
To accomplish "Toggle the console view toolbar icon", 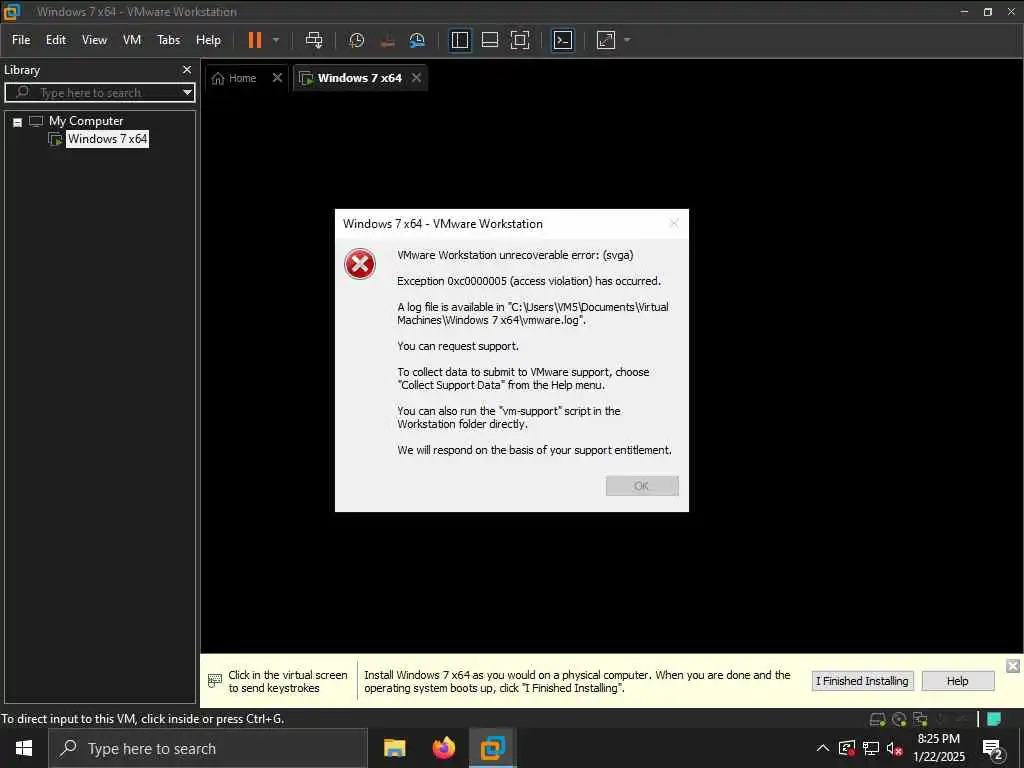I will click(x=563, y=40).
